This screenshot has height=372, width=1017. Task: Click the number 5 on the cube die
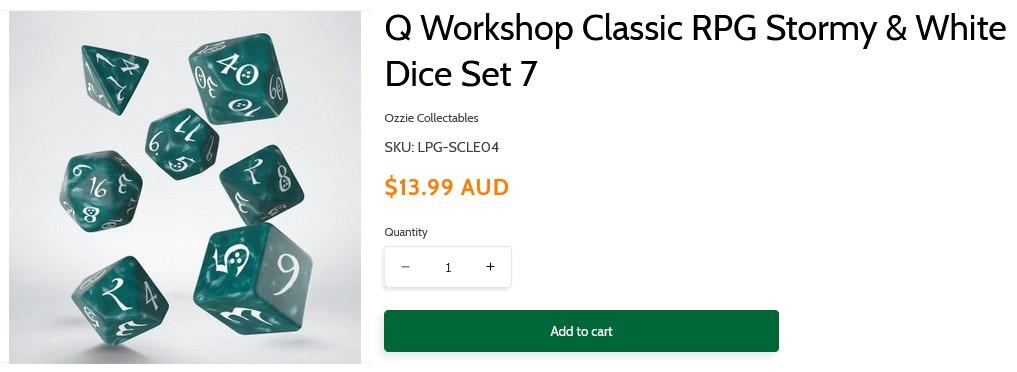pos(221,261)
